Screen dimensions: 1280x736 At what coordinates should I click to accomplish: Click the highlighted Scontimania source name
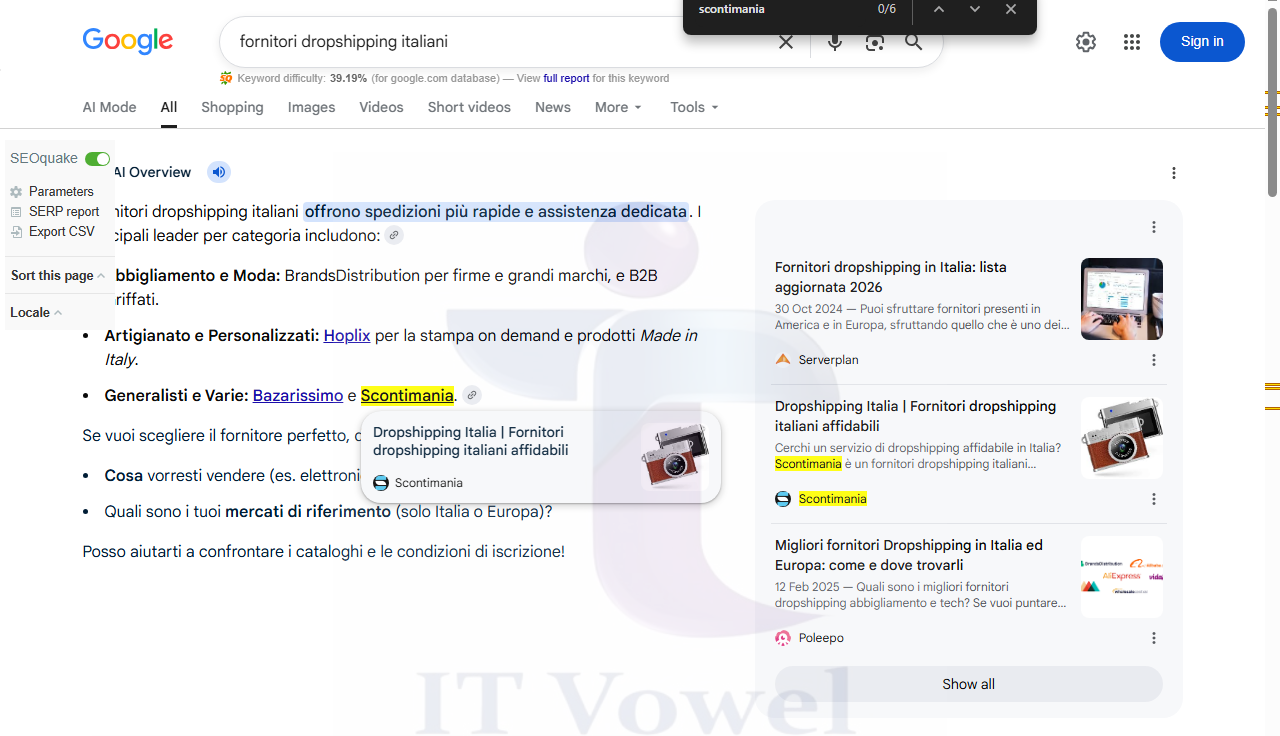point(833,499)
